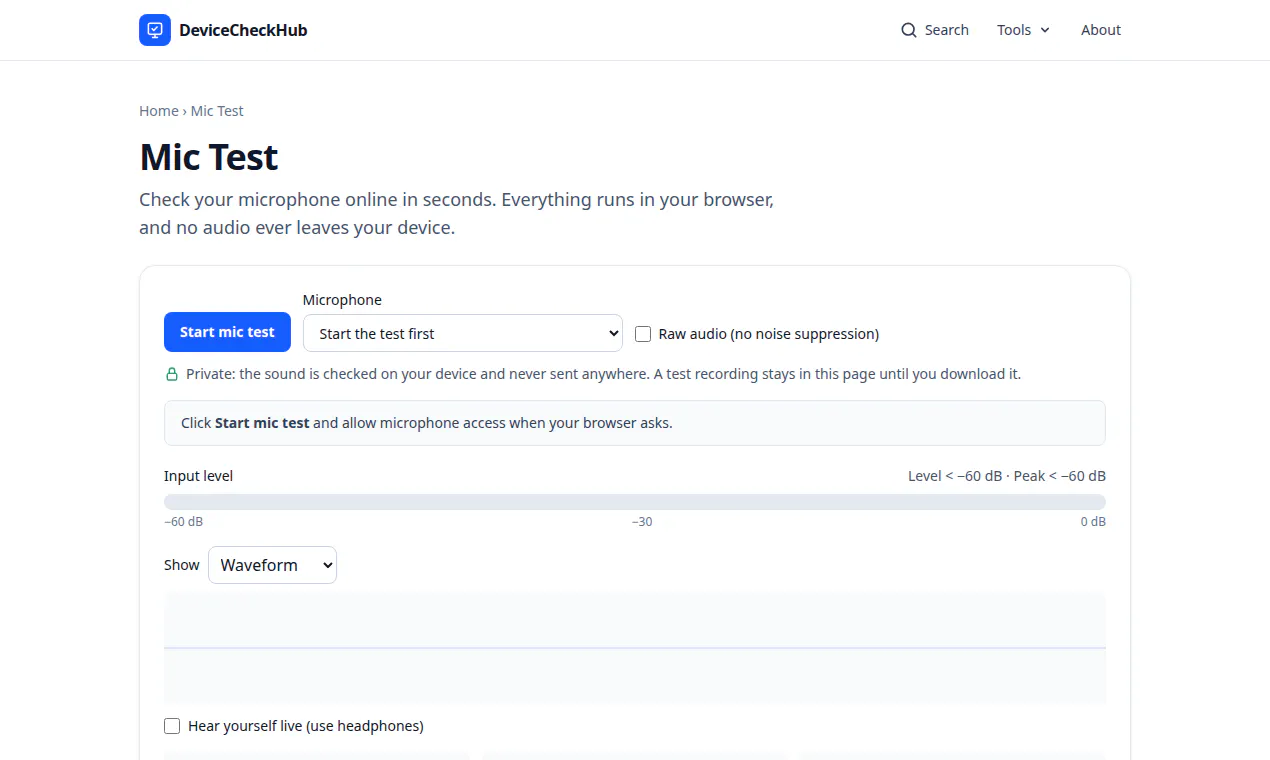Enable Raw audio (no noise suppression) checkbox
This screenshot has width=1270, height=760.
tap(643, 334)
